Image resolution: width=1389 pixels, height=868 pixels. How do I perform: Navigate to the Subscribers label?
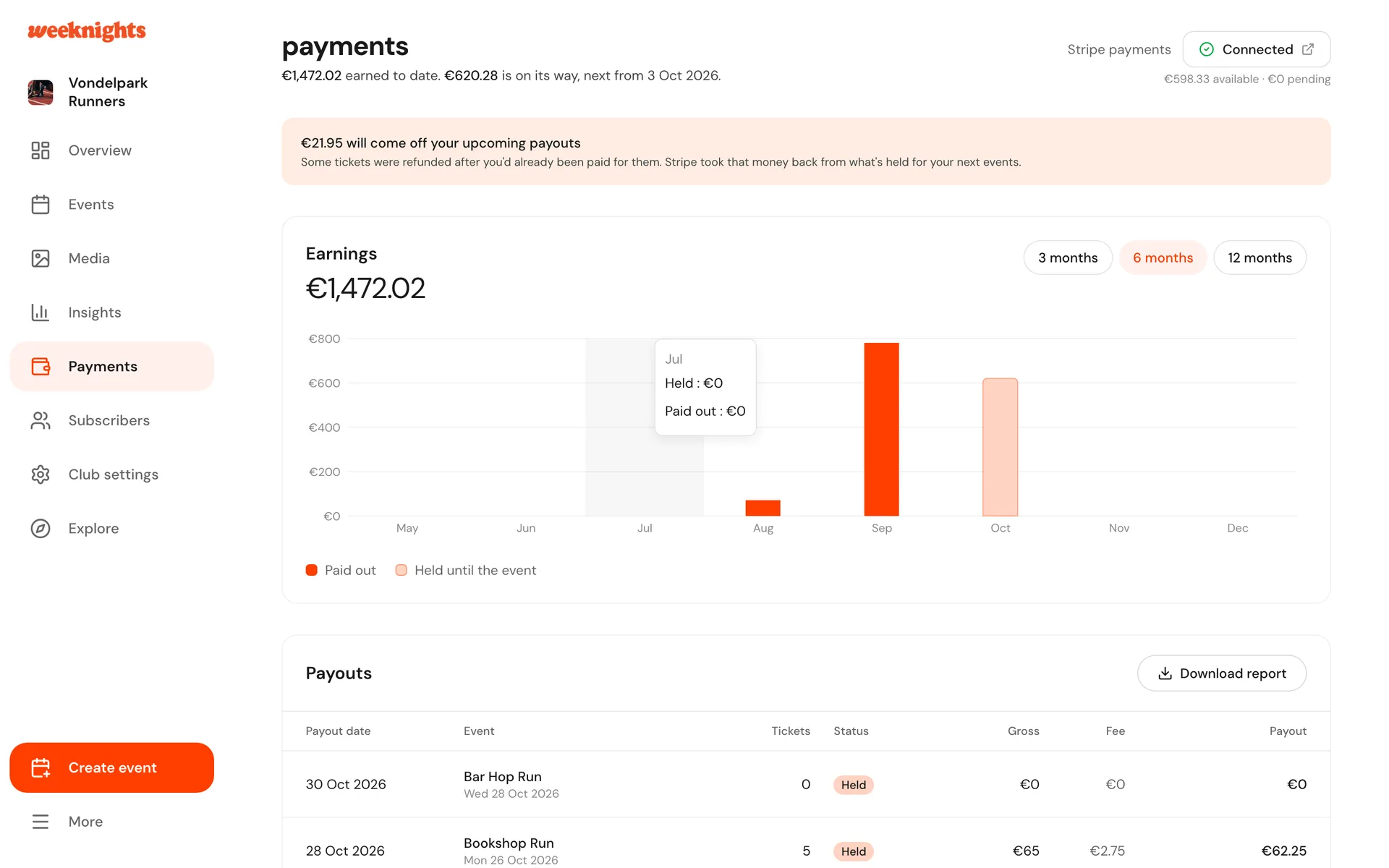click(109, 420)
